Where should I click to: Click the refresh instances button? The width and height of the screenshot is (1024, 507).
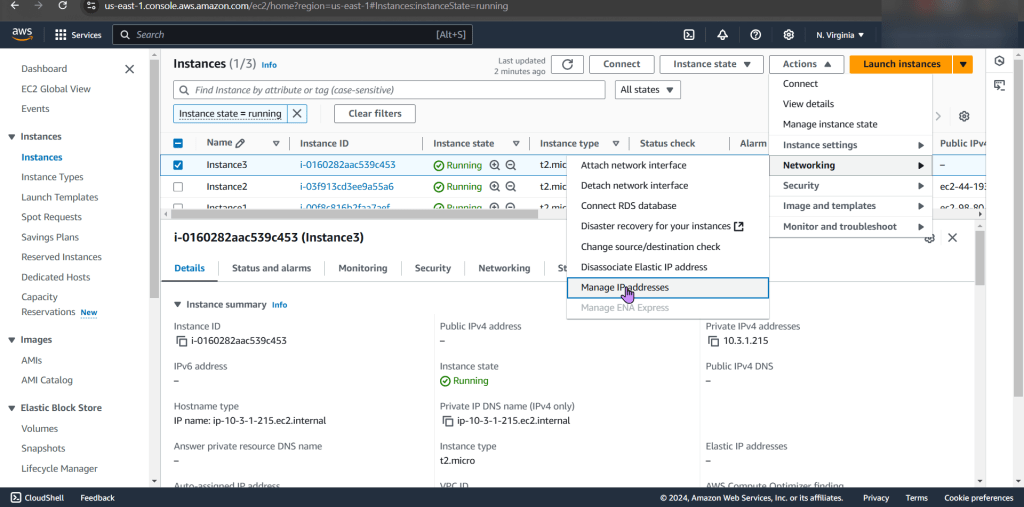(x=567, y=64)
